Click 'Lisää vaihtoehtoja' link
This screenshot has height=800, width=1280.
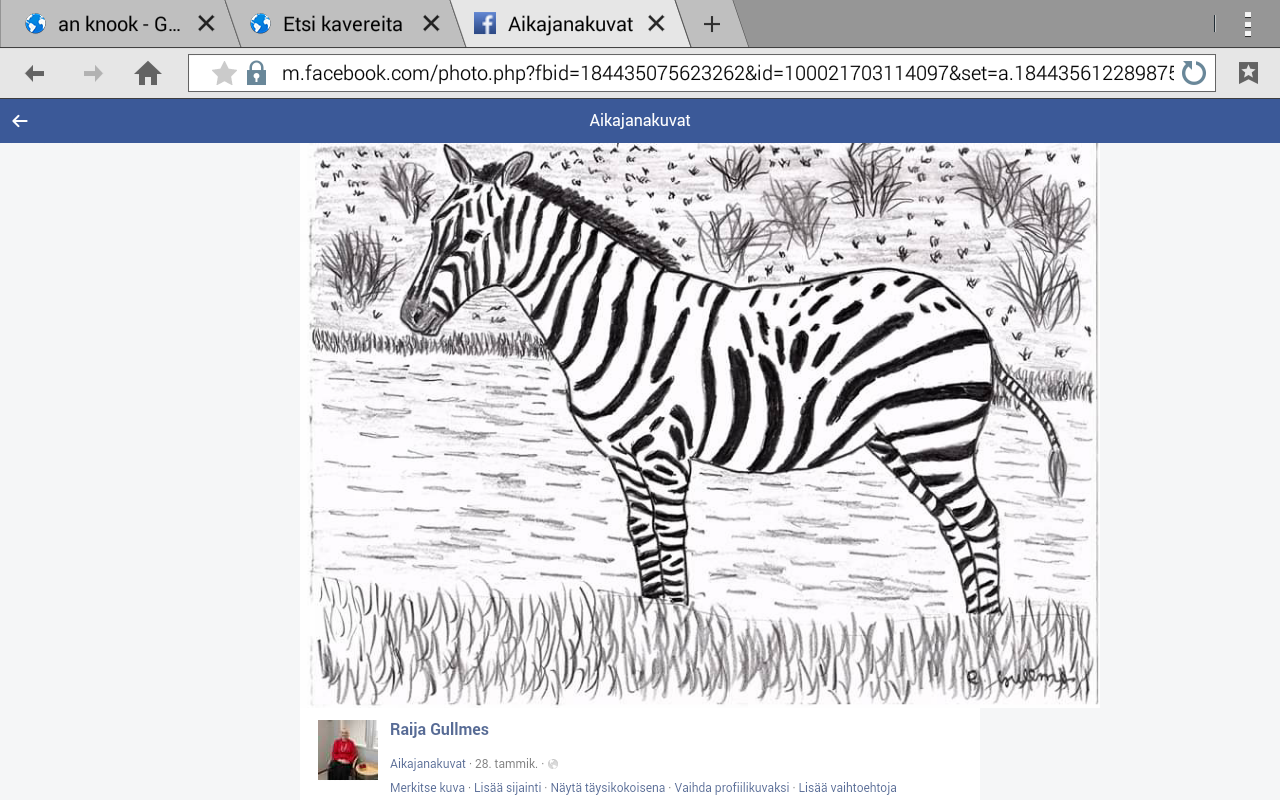click(848, 788)
